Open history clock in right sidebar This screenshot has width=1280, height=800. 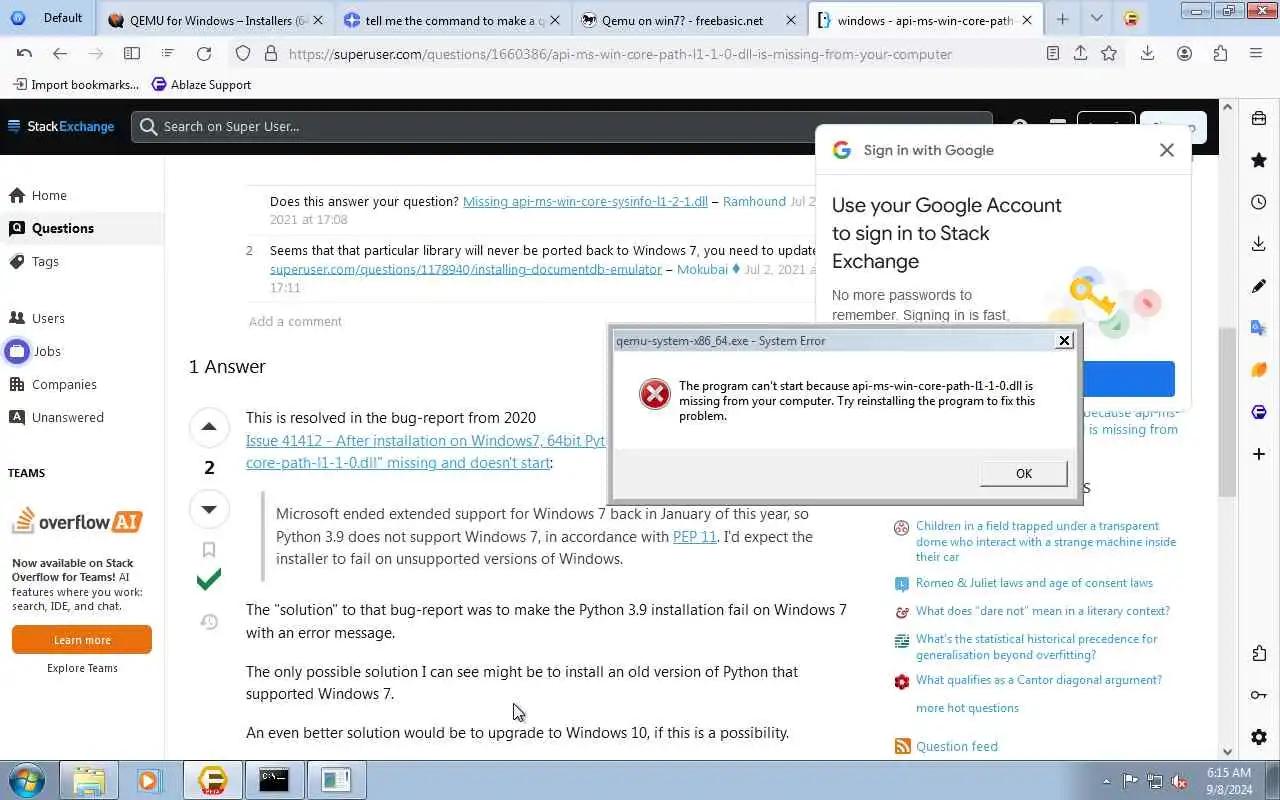pyautogui.click(x=1259, y=202)
